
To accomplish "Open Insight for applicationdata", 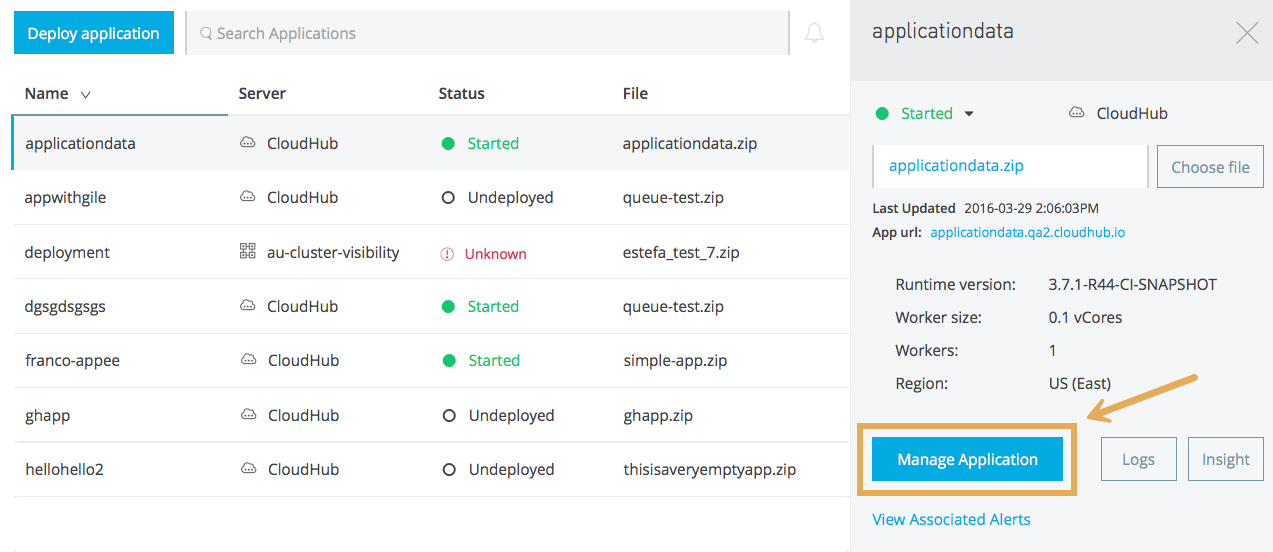I will tap(1225, 459).
